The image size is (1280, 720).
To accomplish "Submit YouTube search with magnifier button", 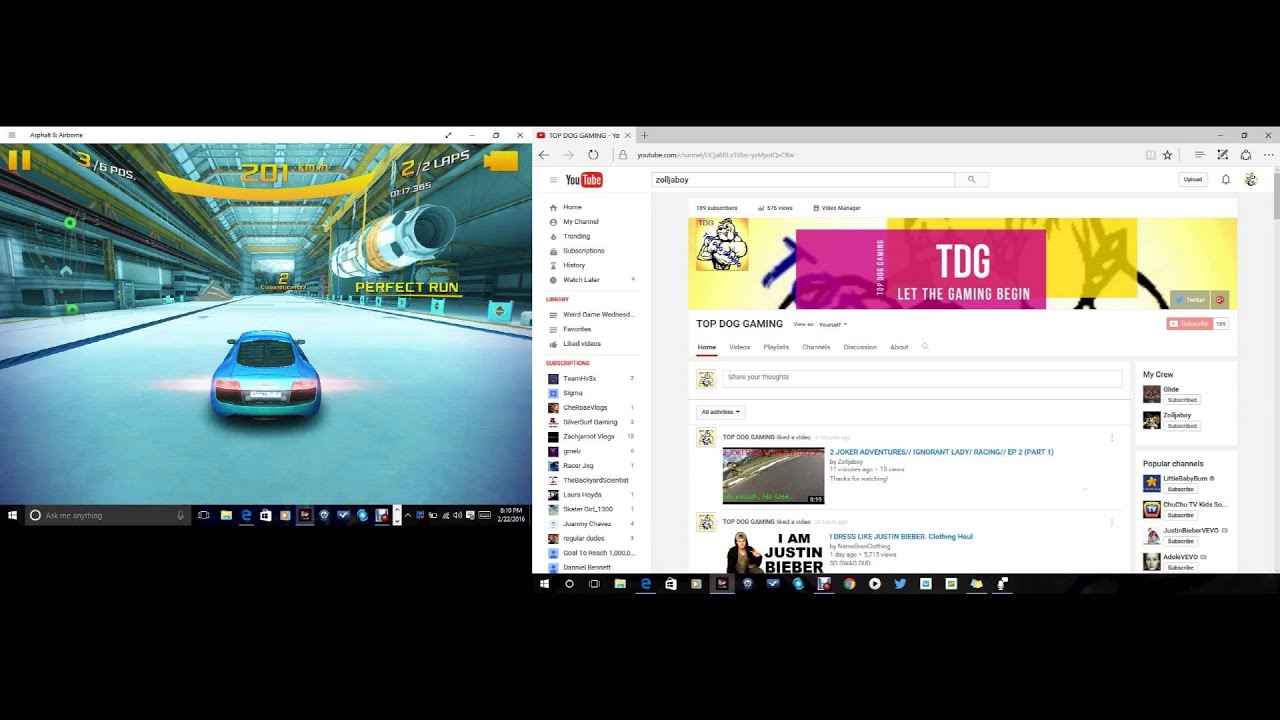I will 971,180.
